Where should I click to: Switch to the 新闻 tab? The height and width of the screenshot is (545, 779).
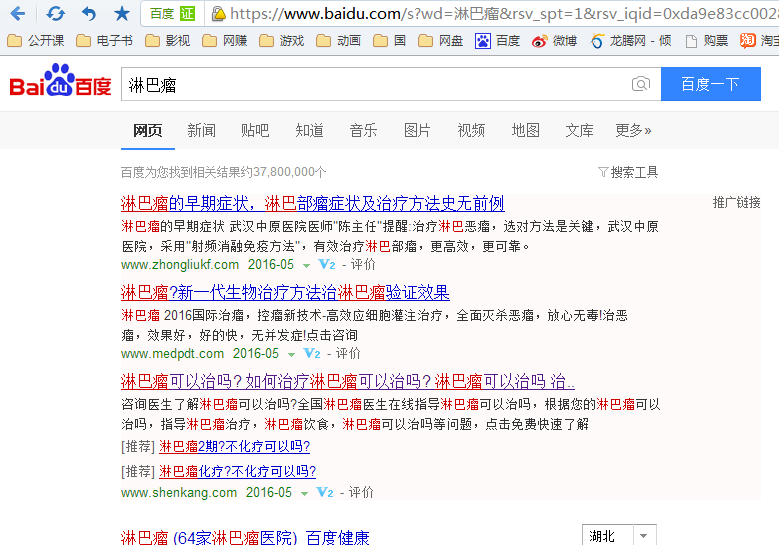[x=201, y=130]
